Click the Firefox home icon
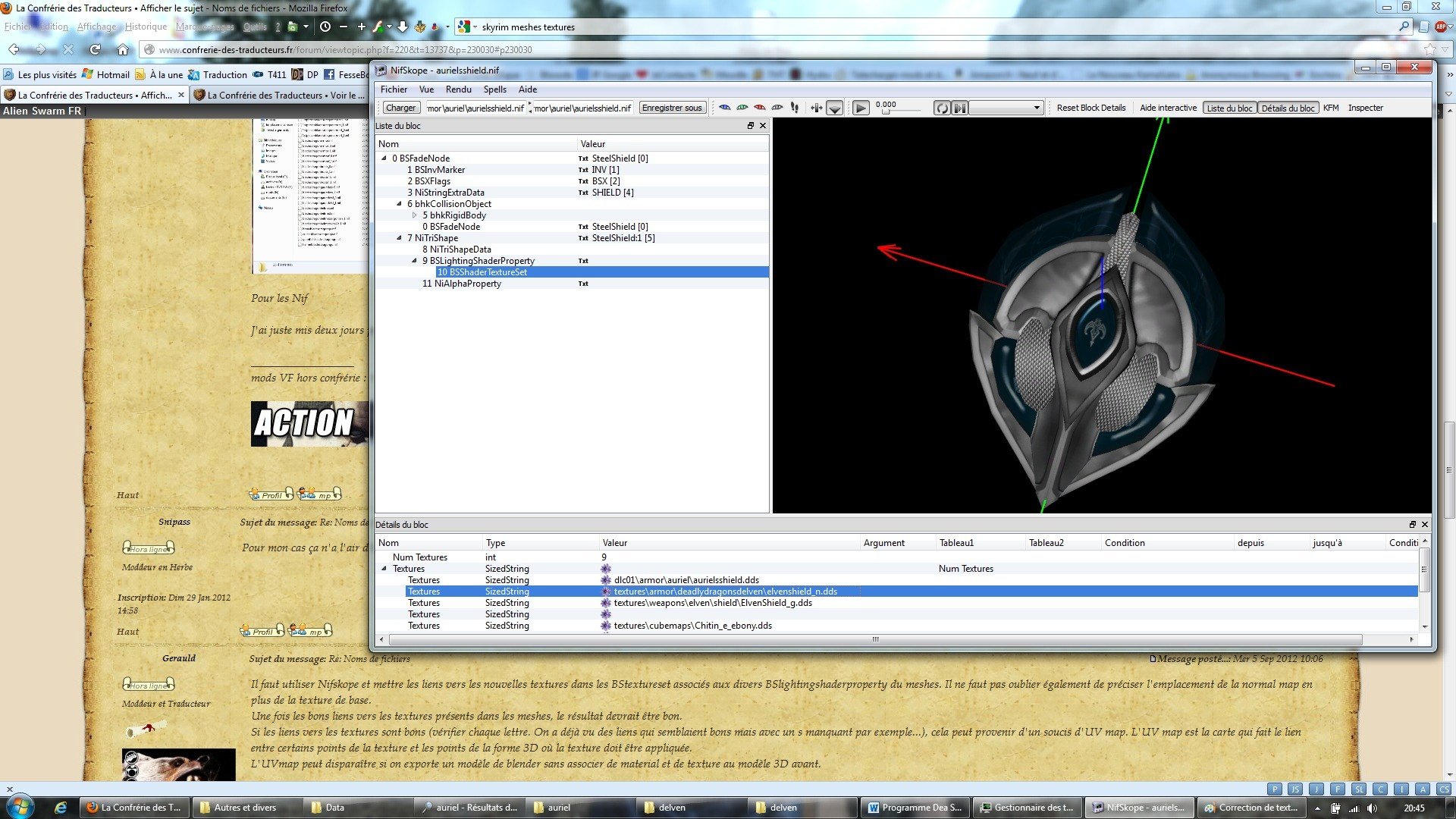The width and height of the screenshot is (1456, 819). [123, 49]
